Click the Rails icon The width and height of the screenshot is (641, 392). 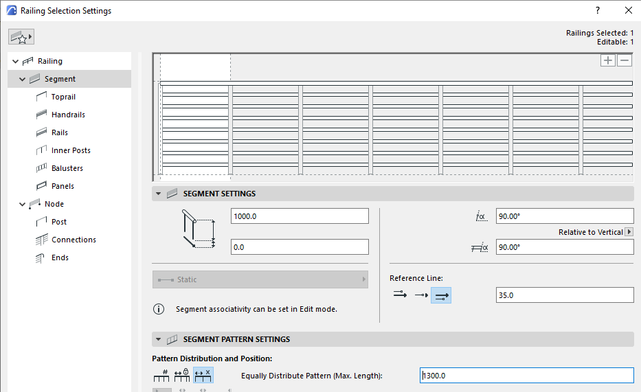pyautogui.click(x=41, y=132)
